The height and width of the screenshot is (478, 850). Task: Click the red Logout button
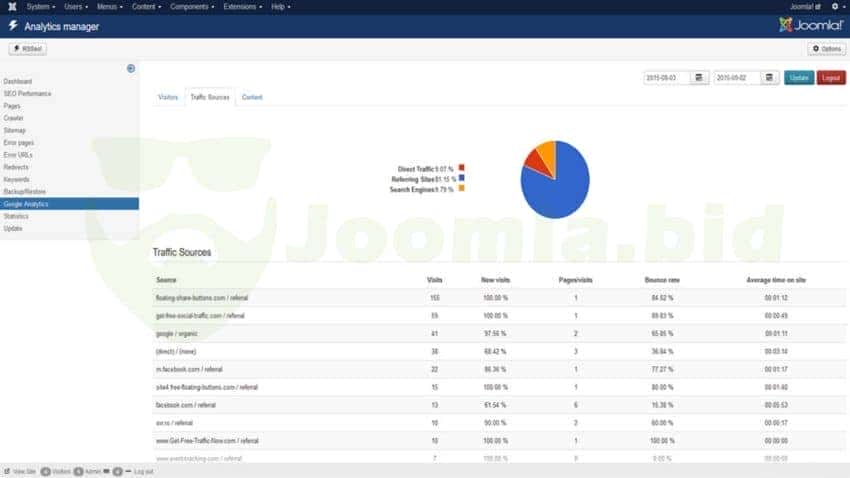[830, 77]
